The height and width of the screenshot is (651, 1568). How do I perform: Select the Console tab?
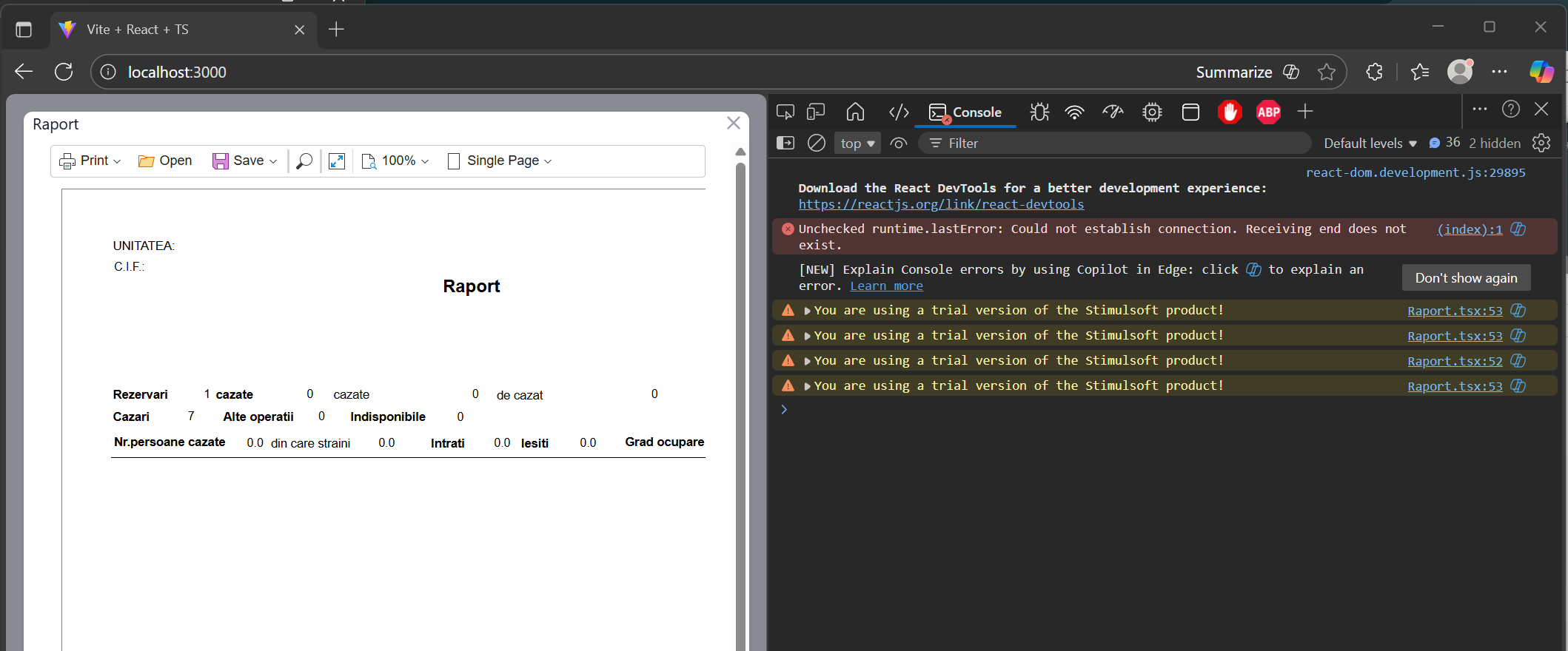[965, 112]
